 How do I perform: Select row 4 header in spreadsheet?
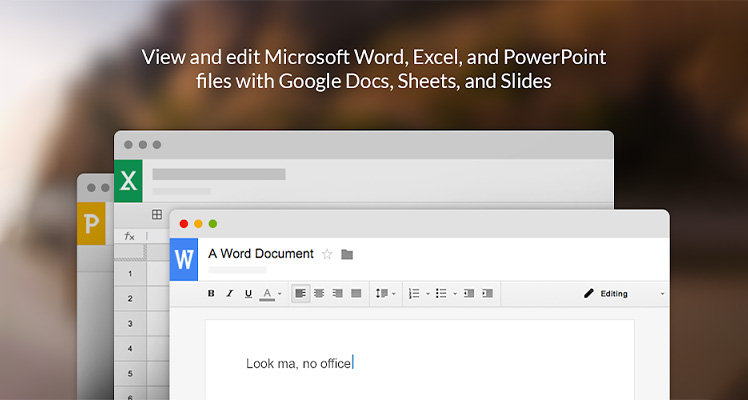tap(130, 349)
